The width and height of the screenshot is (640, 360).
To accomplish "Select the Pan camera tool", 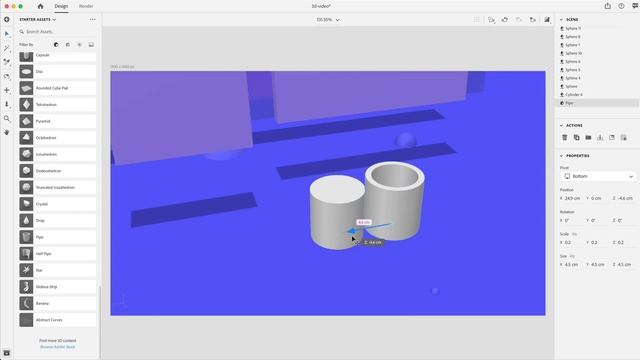I will point(7,90).
